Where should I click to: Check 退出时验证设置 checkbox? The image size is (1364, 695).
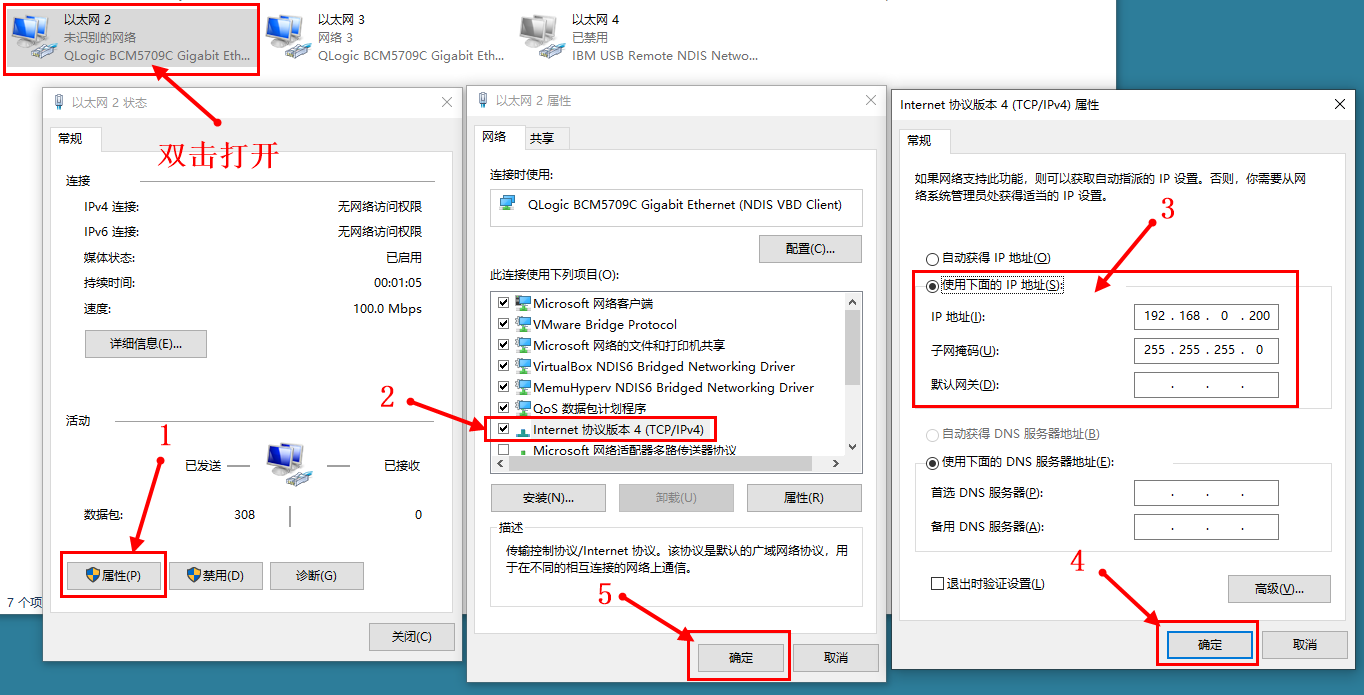(937, 583)
